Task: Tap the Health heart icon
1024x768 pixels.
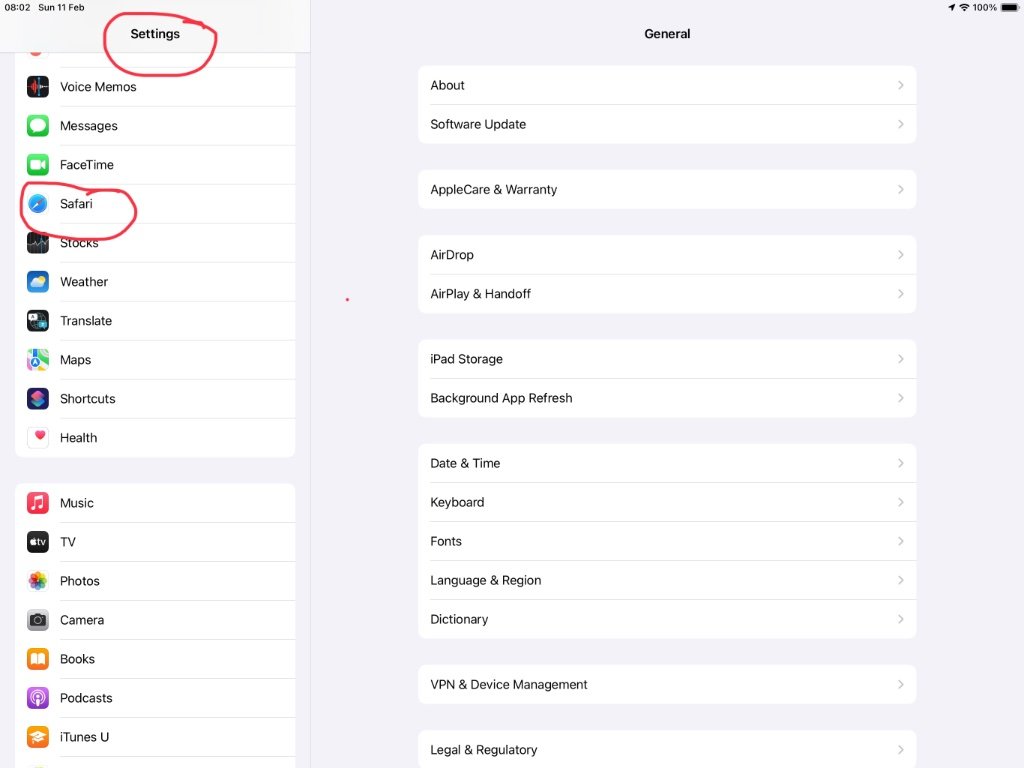Action: click(38, 438)
